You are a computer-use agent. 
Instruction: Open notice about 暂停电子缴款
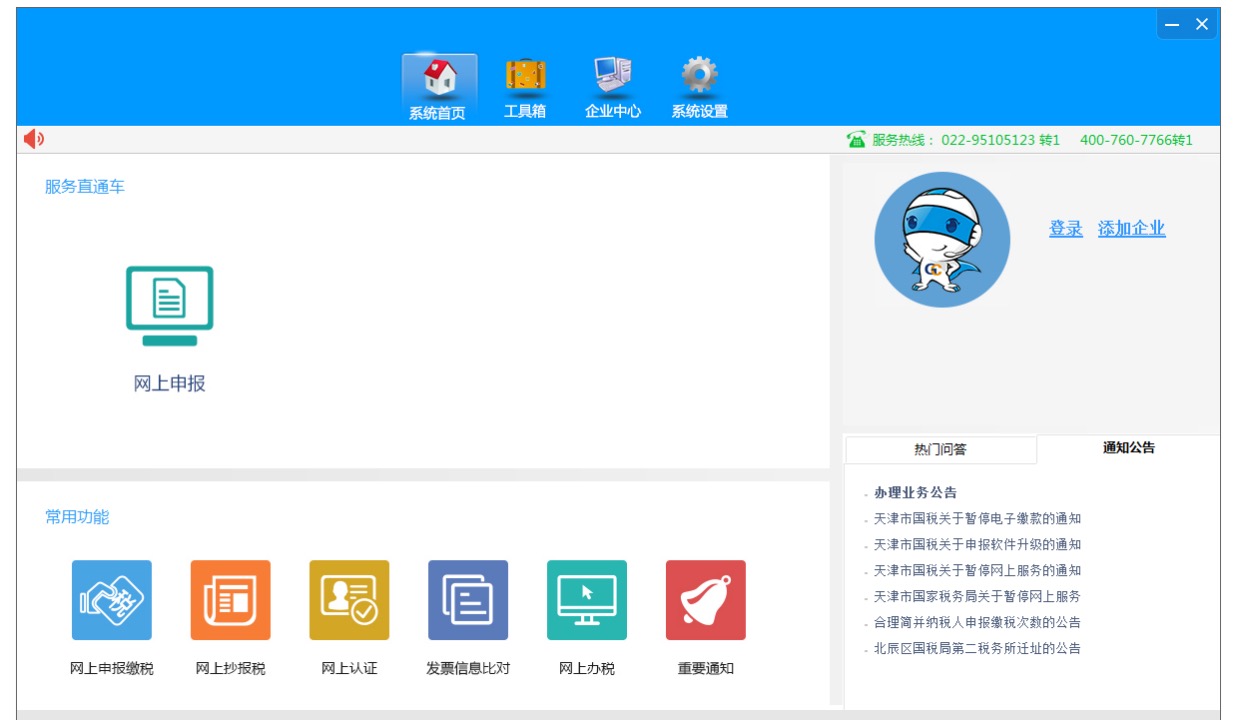[976, 519]
